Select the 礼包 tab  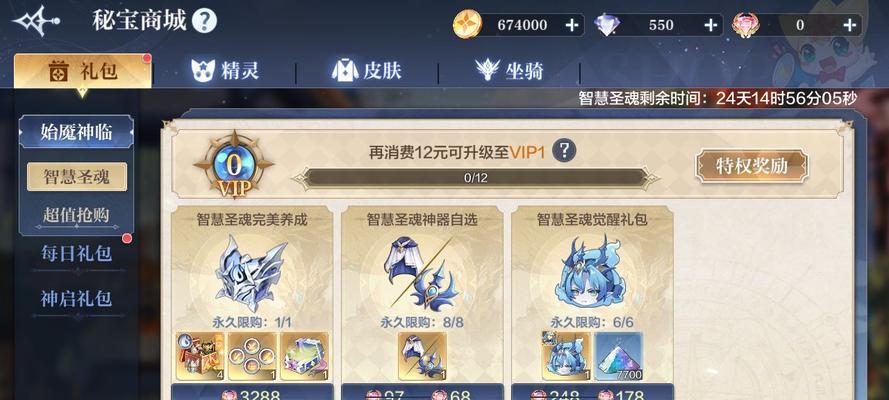point(83,71)
